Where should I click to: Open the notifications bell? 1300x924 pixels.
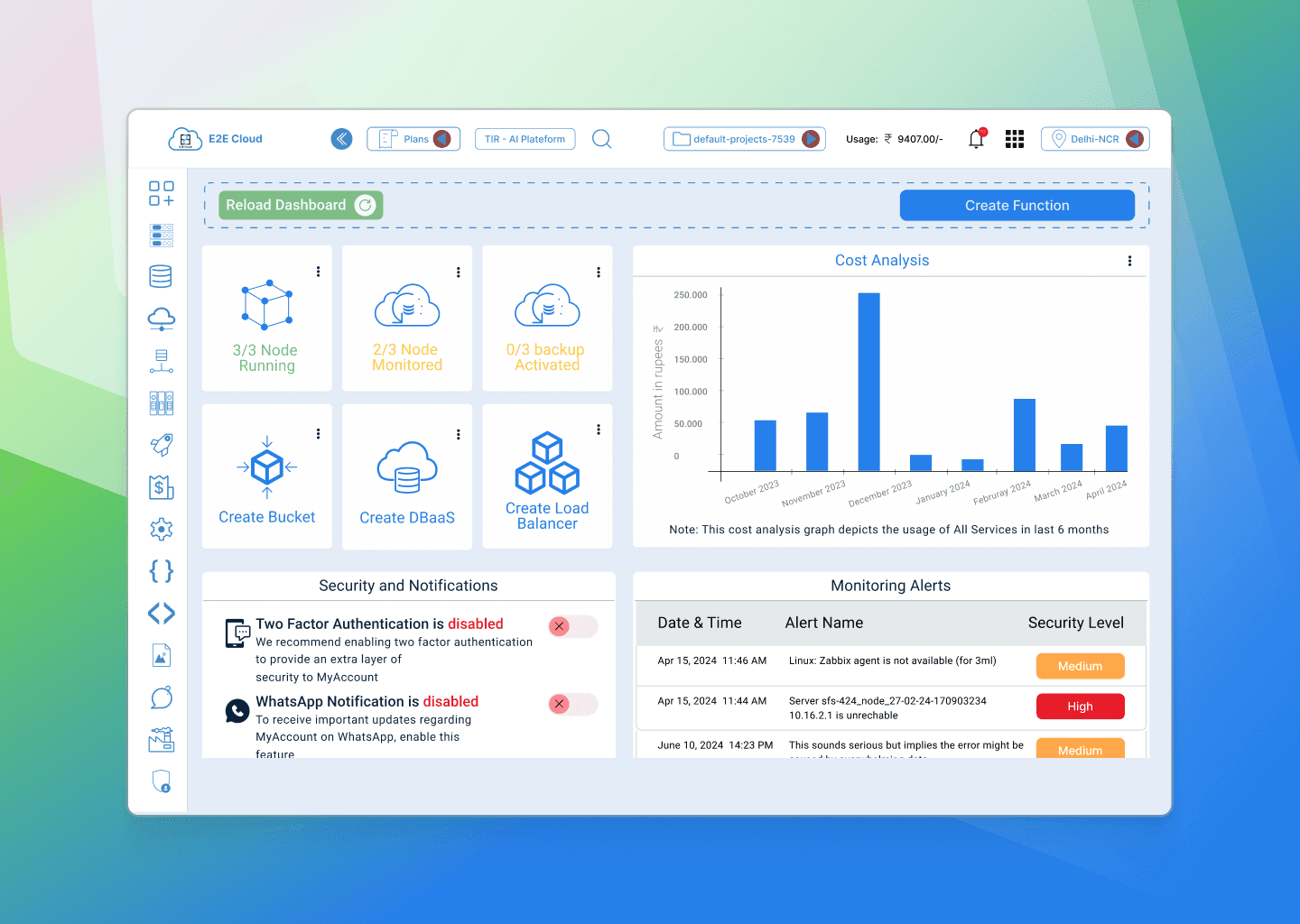(x=977, y=138)
